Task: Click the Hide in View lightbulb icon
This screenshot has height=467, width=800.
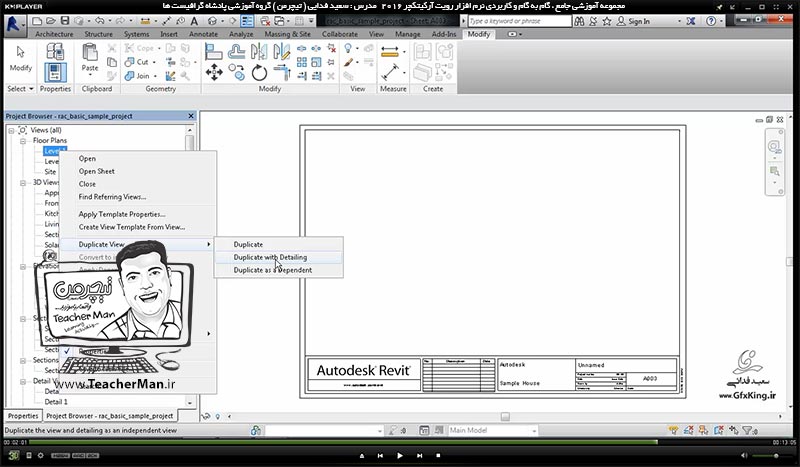Action: pos(348,48)
